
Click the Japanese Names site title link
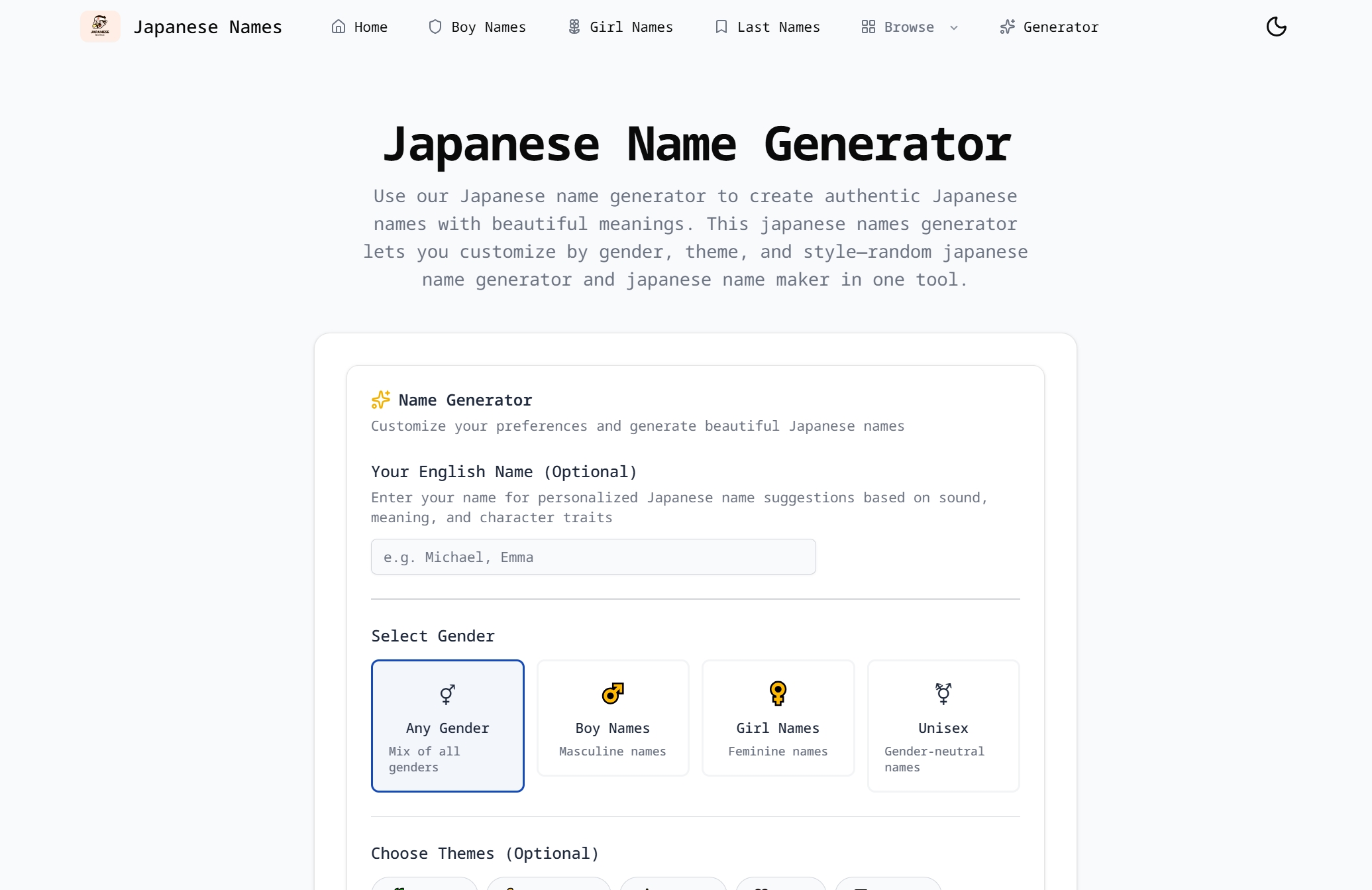pyautogui.click(x=207, y=27)
